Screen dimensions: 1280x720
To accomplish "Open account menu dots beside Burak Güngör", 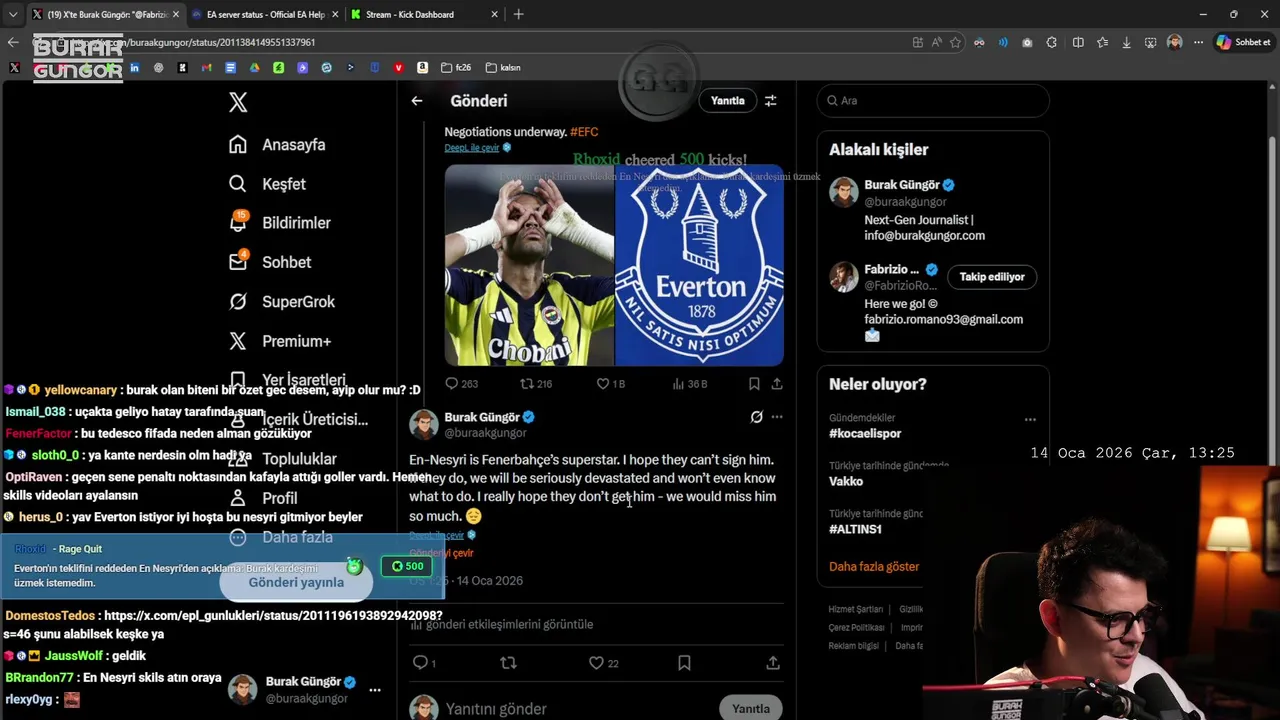I will [375, 690].
